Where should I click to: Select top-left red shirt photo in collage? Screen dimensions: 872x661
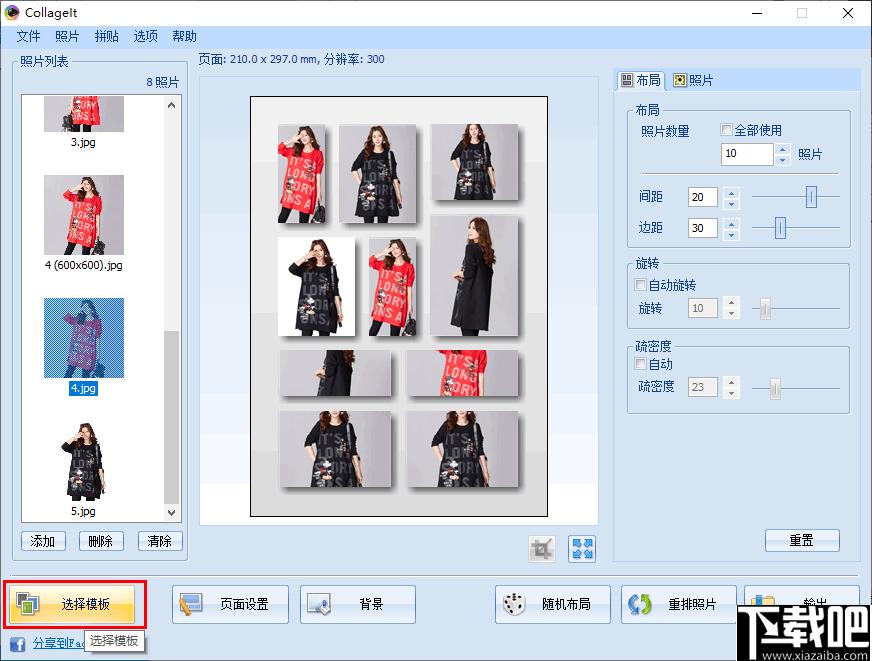(301, 173)
